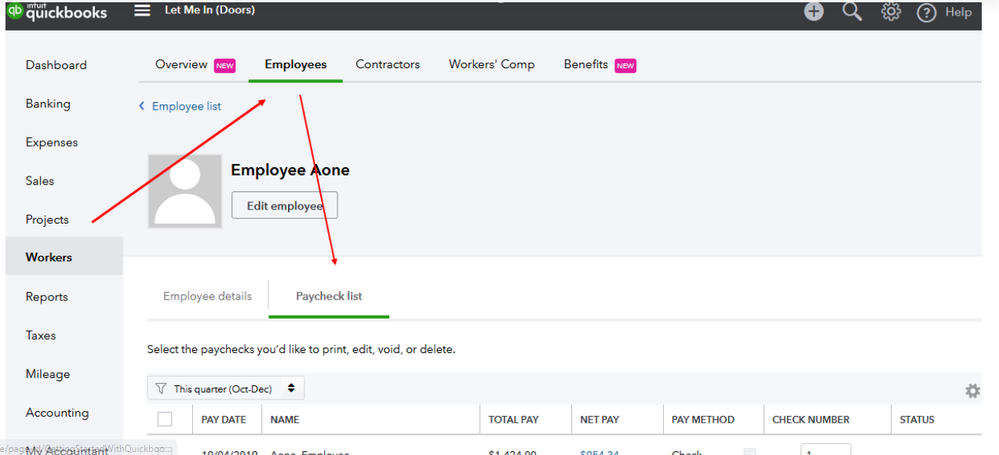Viewport: 999px width, 455px height.
Task: Open This quarter (Oct-Dec) filter dropdown
Action: [x=226, y=388]
